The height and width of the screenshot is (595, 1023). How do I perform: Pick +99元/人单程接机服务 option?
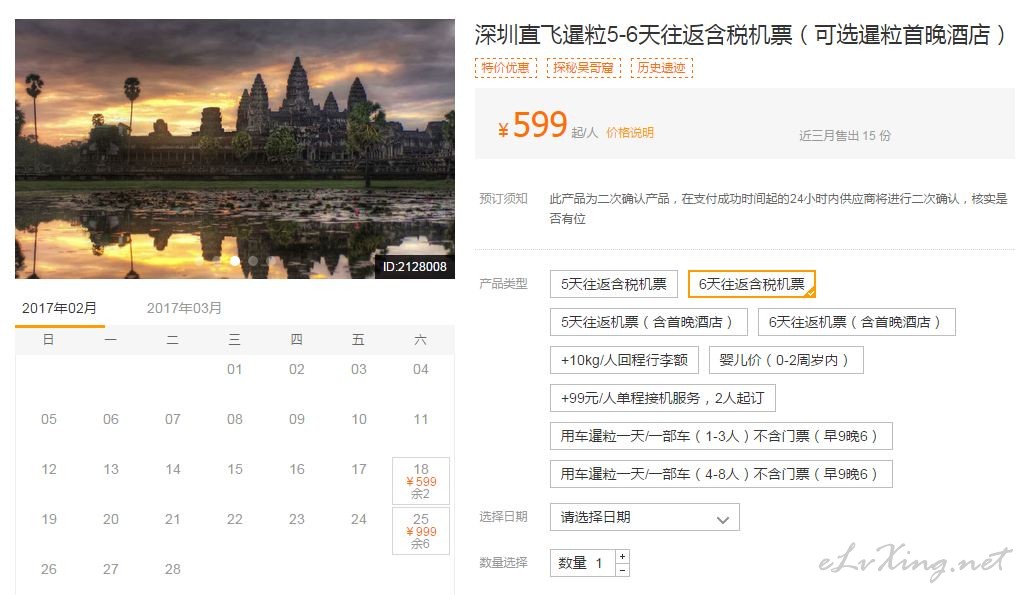(x=662, y=397)
